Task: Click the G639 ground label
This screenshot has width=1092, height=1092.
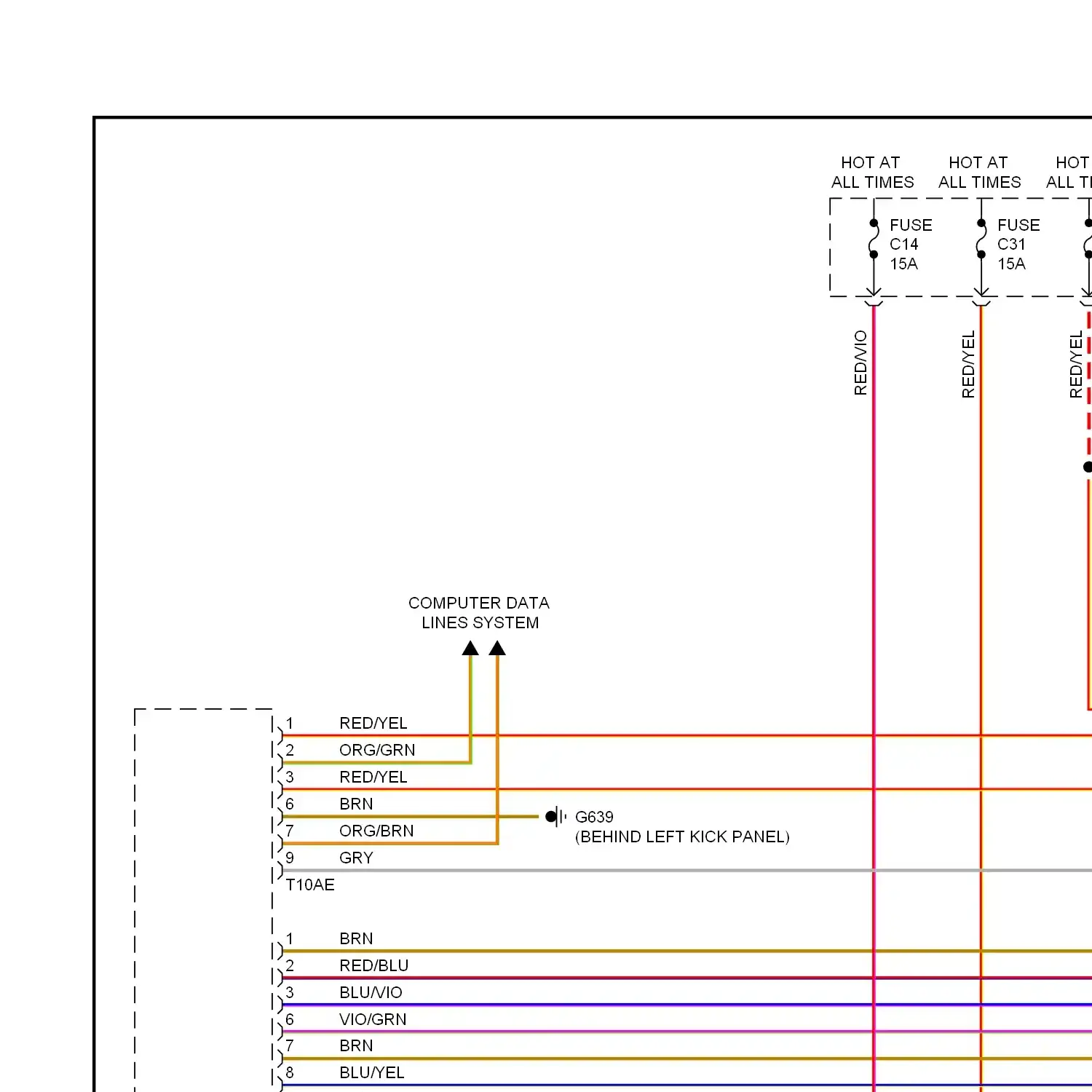Action: (x=594, y=817)
